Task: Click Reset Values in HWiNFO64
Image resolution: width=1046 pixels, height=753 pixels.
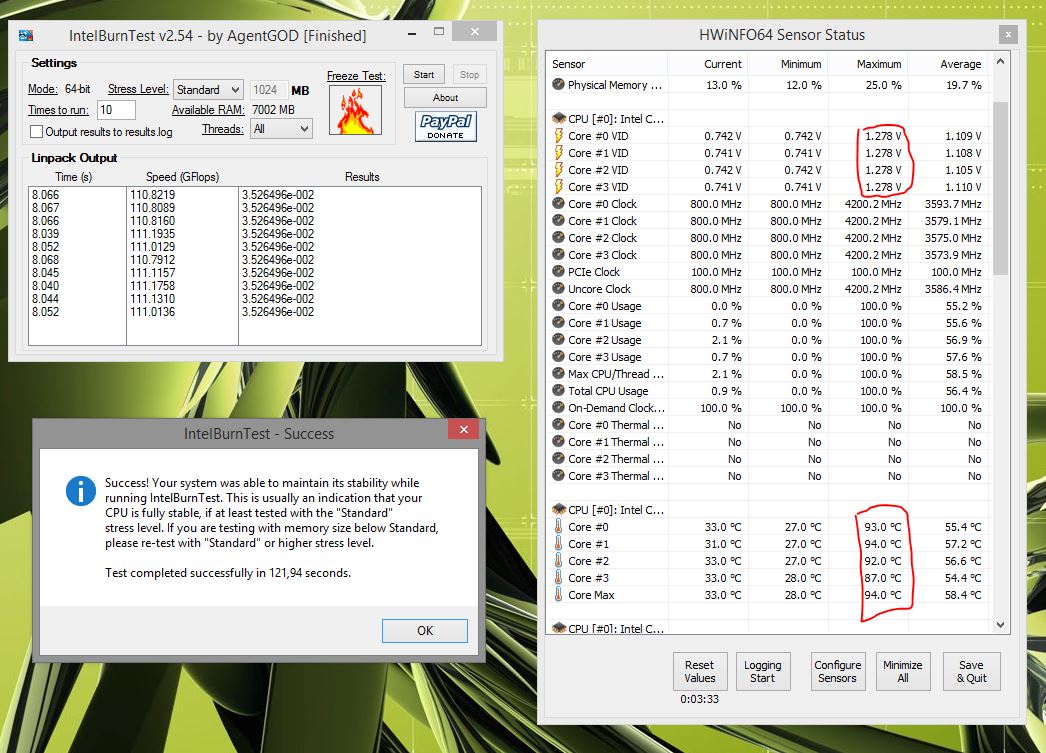Action: [700, 671]
